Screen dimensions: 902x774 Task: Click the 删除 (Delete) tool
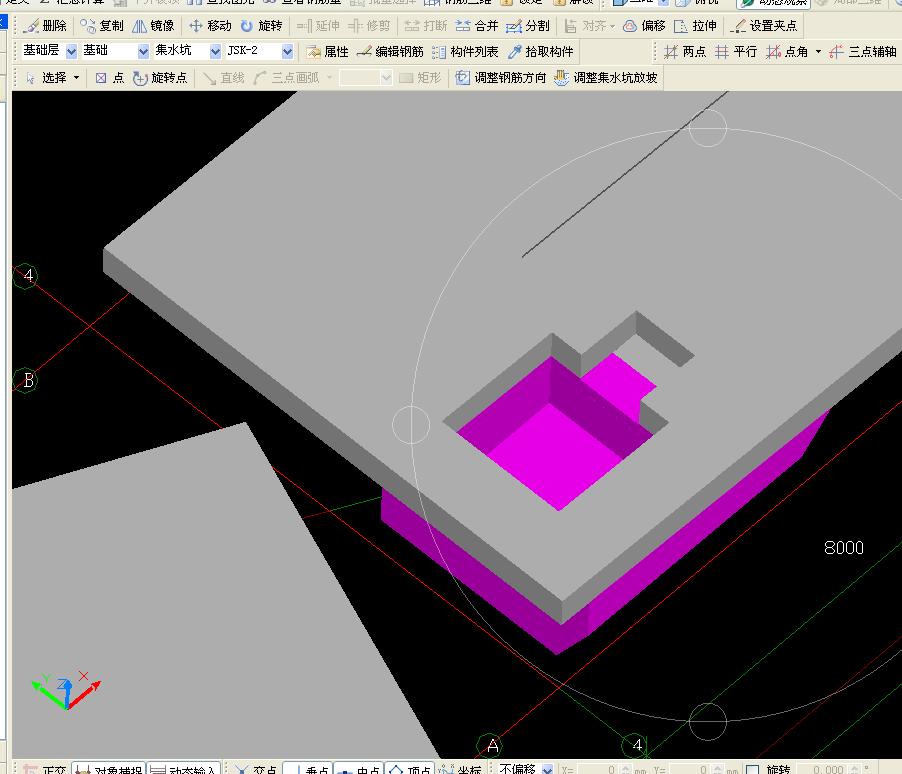coord(46,26)
